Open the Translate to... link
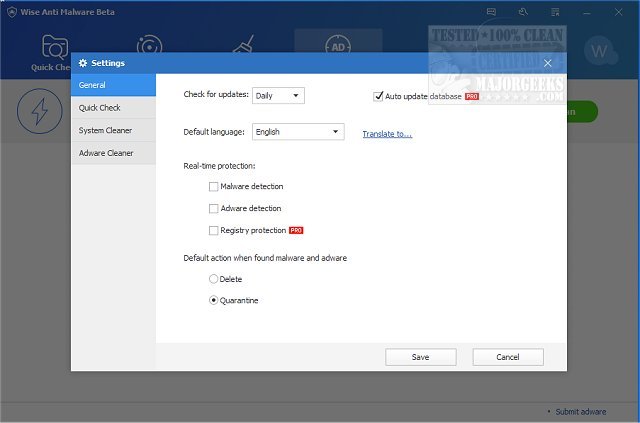 pos(387,134)
